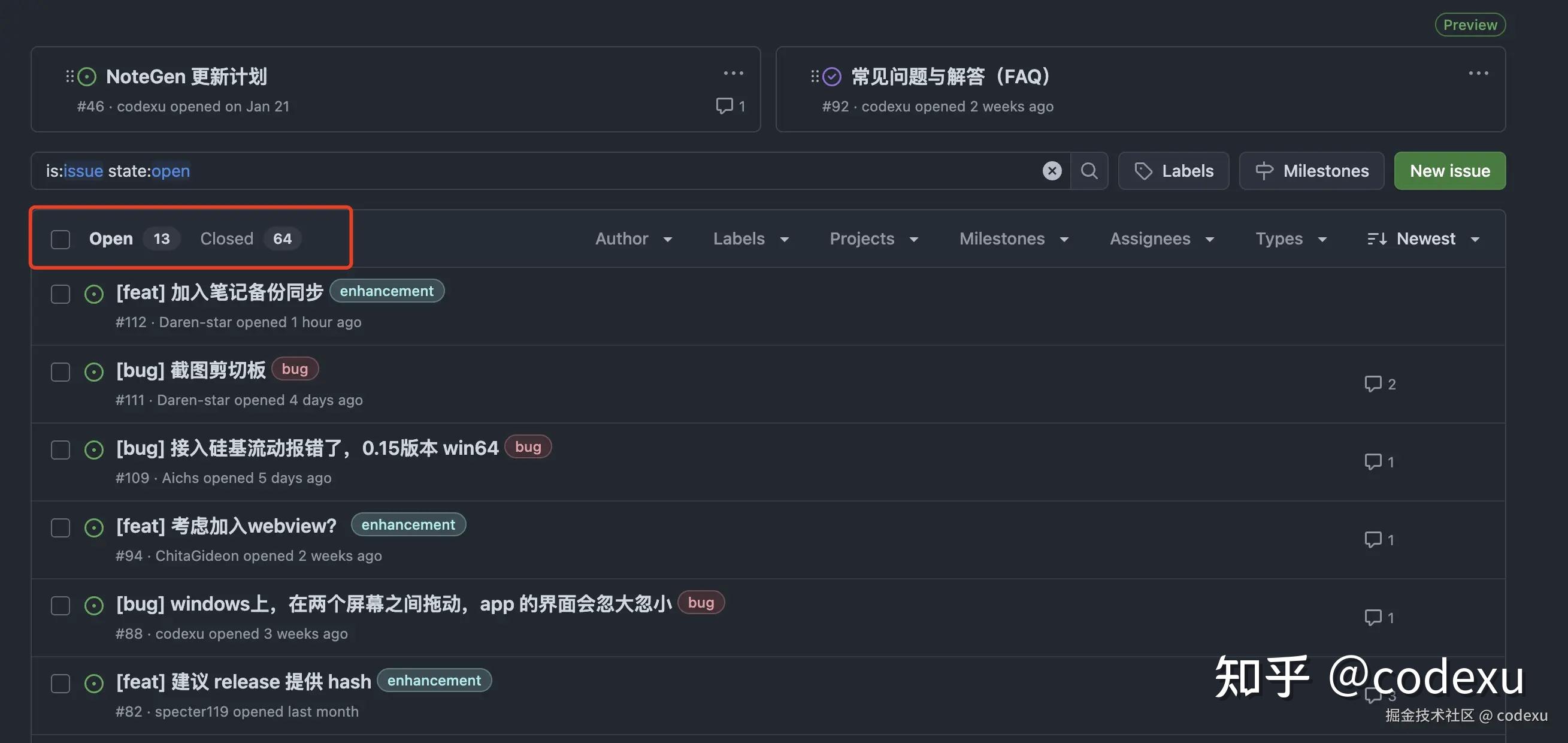Expand the Author filter dropdown
The image size is (1568, 743).
tap(634, 238)
